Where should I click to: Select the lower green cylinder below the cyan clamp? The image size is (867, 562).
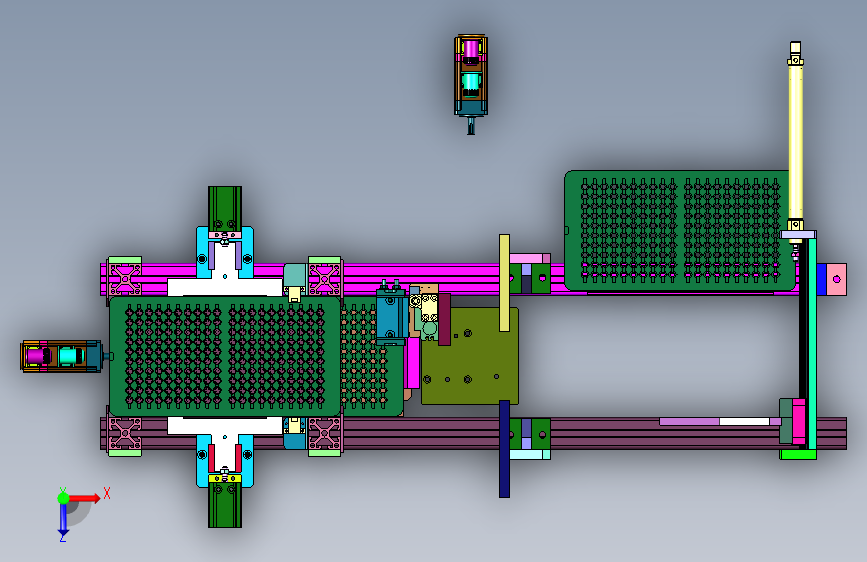tap(224, 506)
